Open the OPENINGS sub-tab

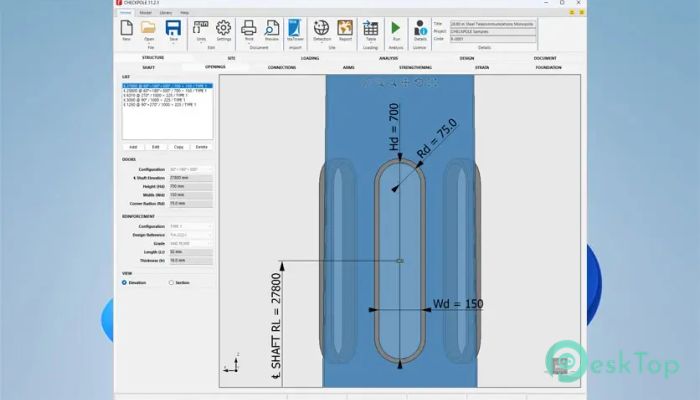click(x=215, y=67)
